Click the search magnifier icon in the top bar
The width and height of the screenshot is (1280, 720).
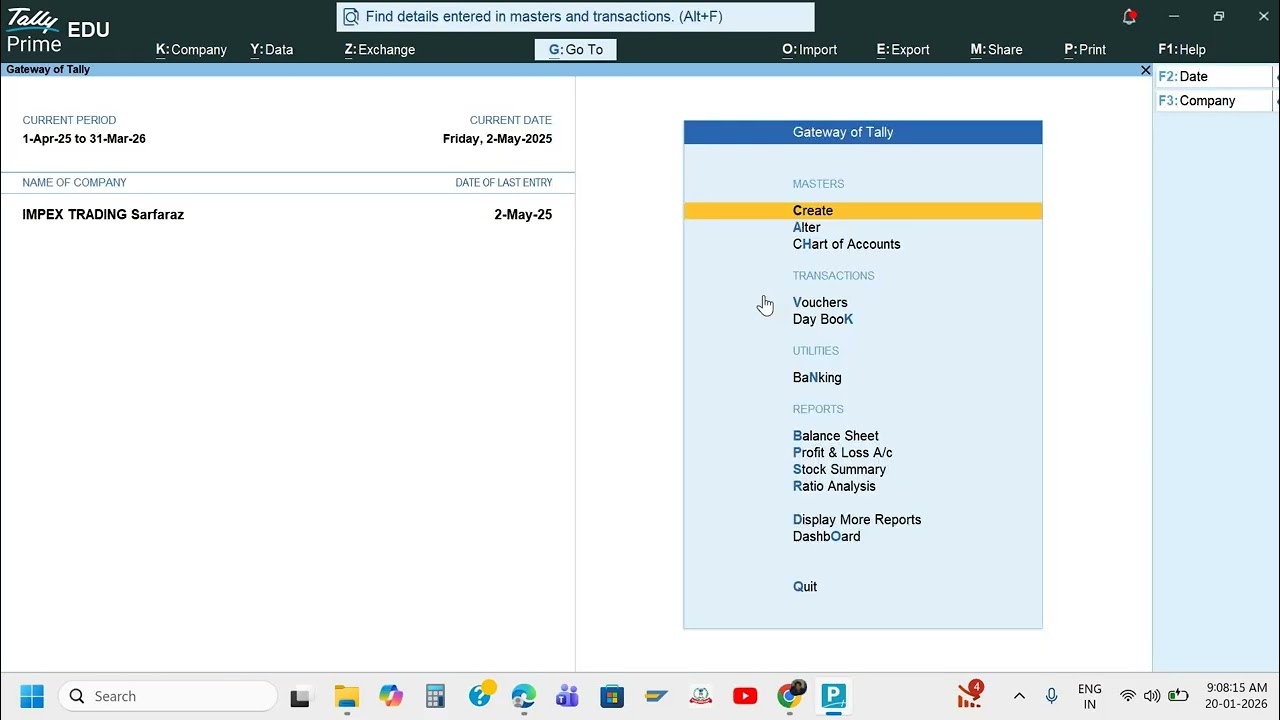tap(351, 17)
